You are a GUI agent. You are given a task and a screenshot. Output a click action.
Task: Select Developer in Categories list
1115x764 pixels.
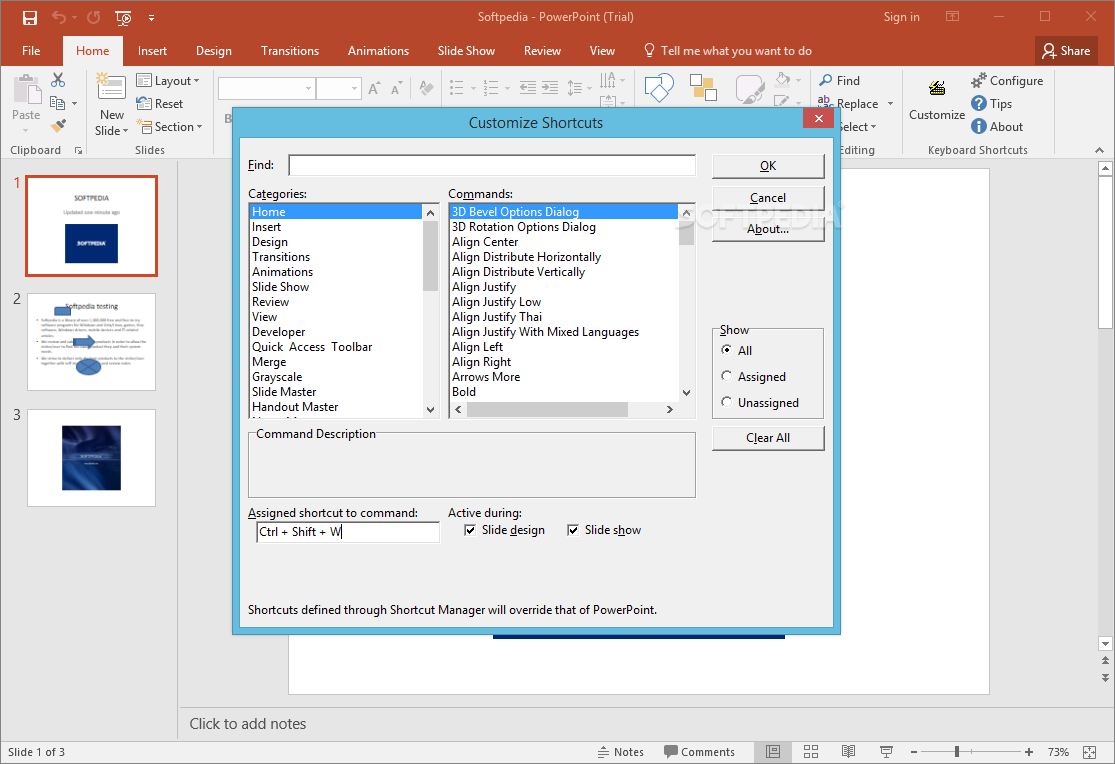[x=279, y=331]
